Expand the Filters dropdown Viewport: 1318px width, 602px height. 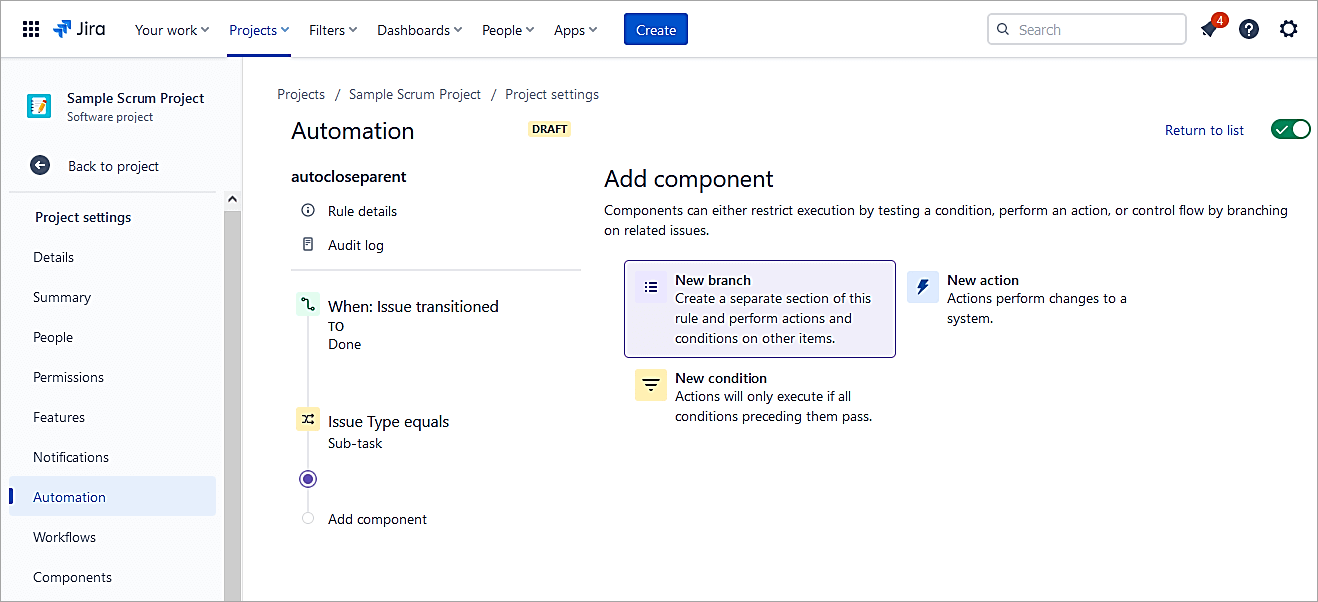(333, 30)
